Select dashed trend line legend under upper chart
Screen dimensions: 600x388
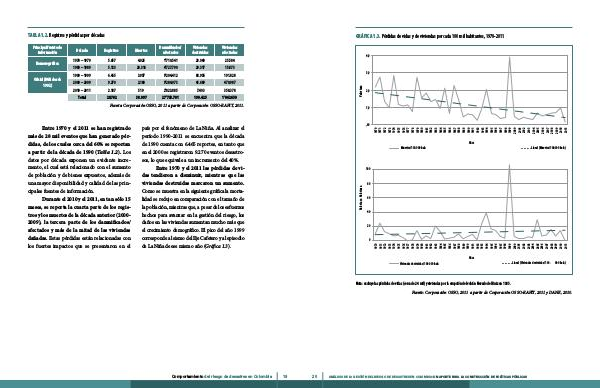[x=544, y=148]
